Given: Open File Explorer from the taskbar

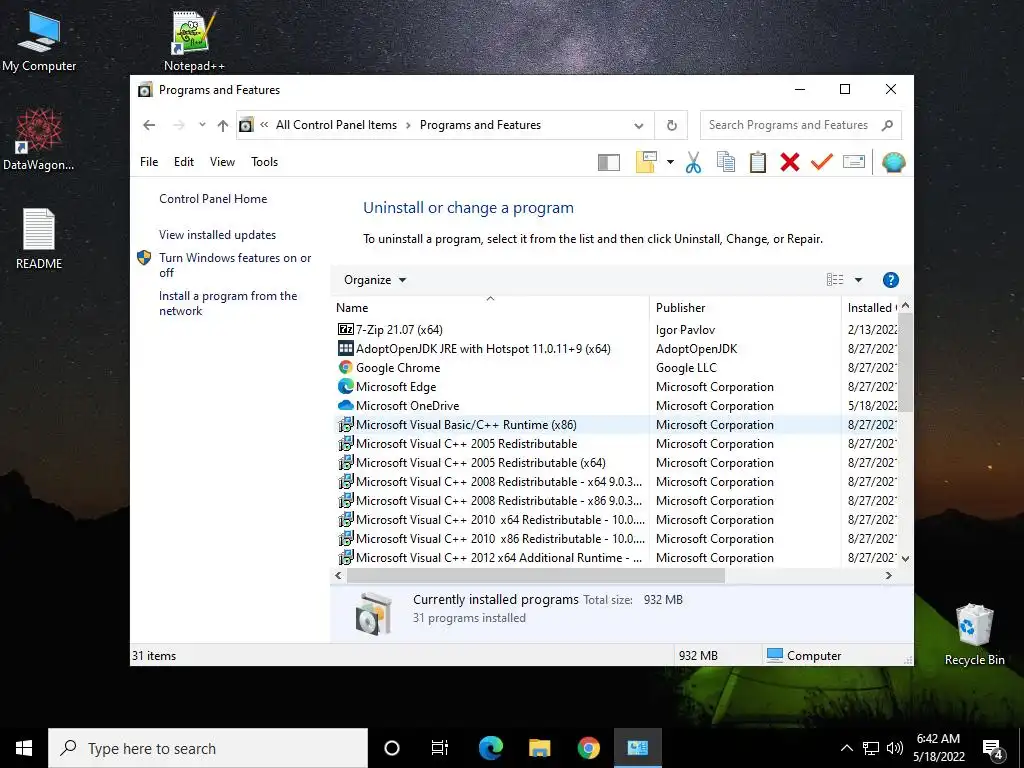Looking at the screenshot, I should [x=539, y=748].
